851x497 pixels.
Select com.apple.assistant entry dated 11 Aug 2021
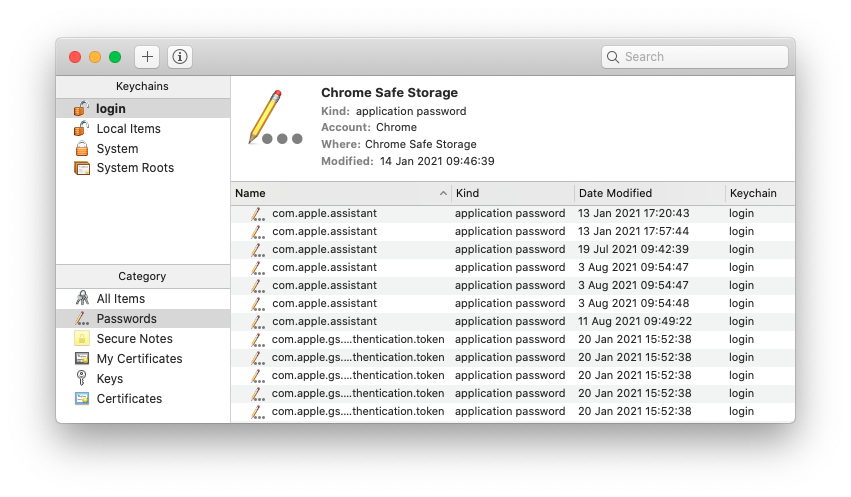324,321
